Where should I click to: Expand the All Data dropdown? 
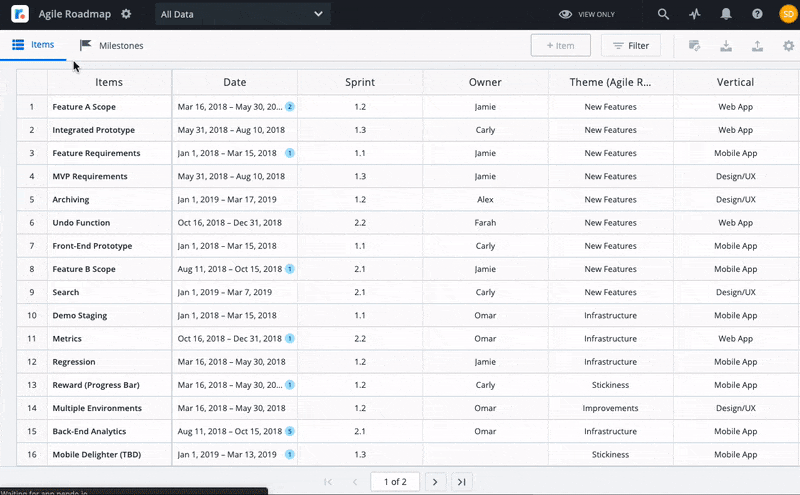[243, 14]
